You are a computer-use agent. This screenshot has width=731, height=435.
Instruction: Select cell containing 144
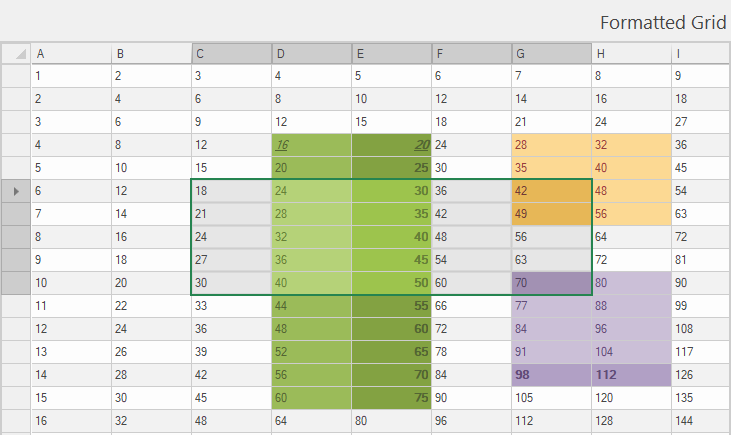tap(700, 421)
